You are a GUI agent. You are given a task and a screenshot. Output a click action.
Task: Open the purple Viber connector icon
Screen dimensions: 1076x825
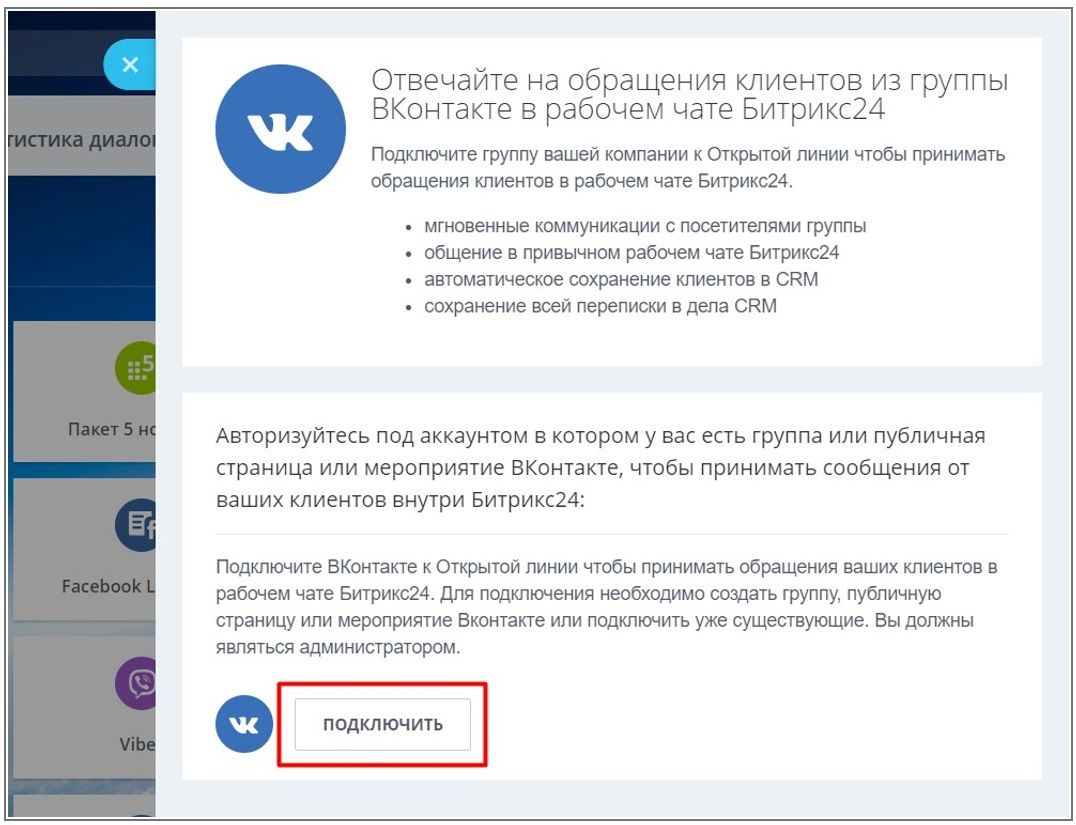coord(136,683)
